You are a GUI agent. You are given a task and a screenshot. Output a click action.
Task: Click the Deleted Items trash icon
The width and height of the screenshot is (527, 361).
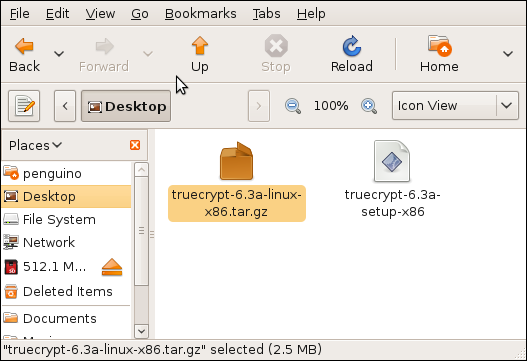click(x=11, y=291)
